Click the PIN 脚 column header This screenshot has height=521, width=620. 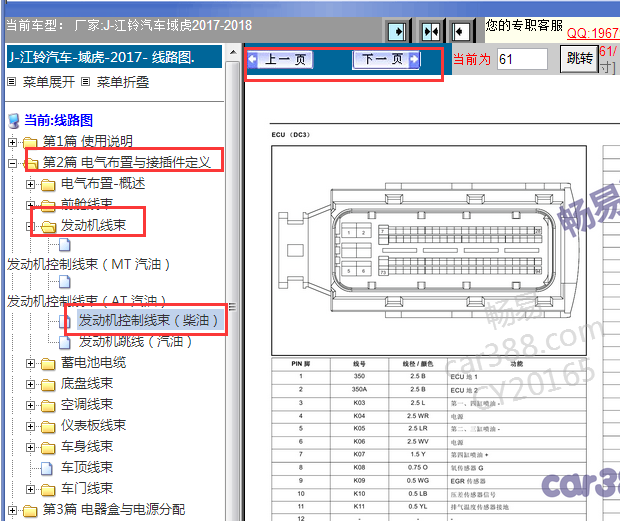point(301,364)
